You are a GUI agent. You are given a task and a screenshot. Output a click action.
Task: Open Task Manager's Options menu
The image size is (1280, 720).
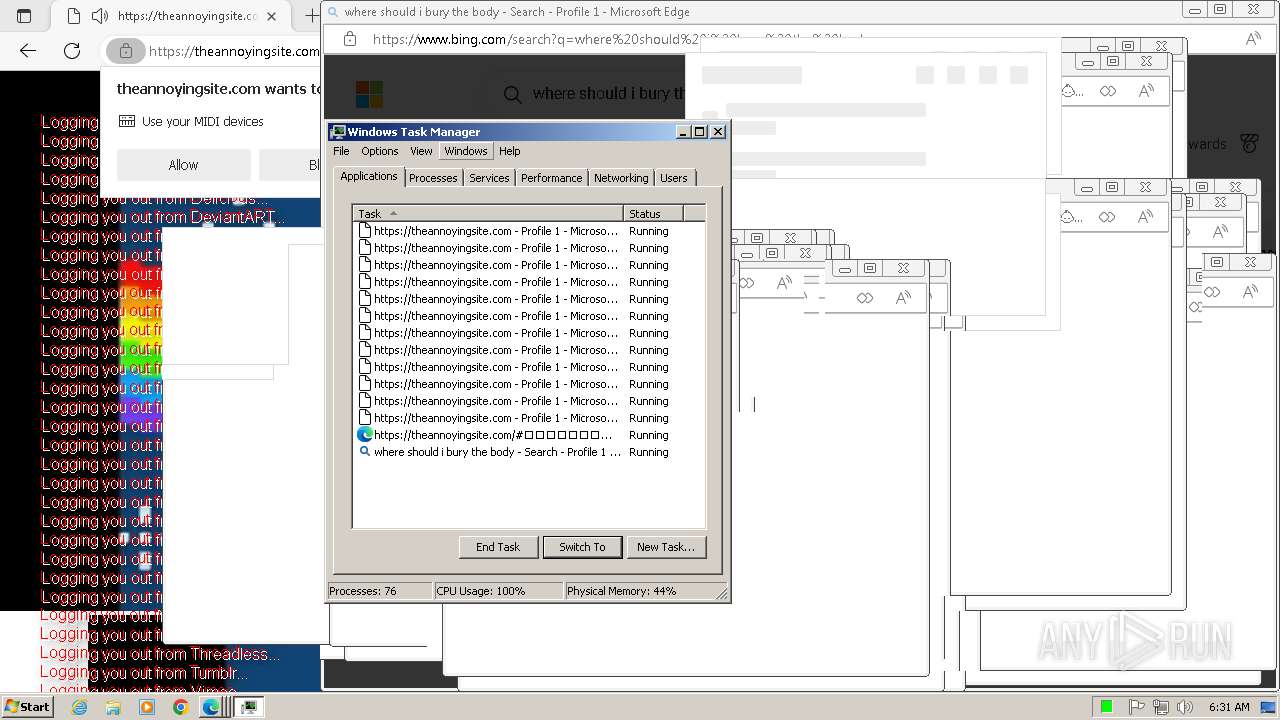[x=380, y=151]
